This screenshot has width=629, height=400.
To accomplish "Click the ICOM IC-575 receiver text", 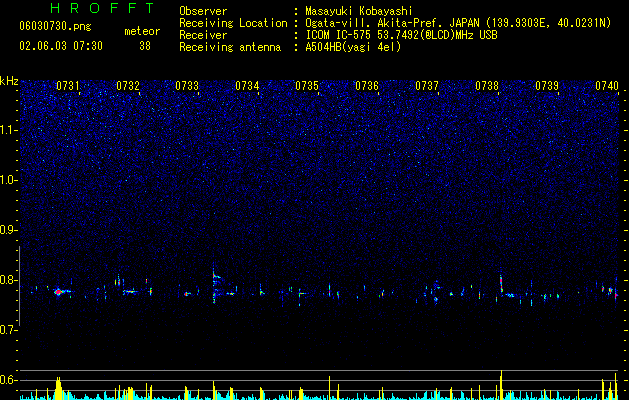I will 401,35.
